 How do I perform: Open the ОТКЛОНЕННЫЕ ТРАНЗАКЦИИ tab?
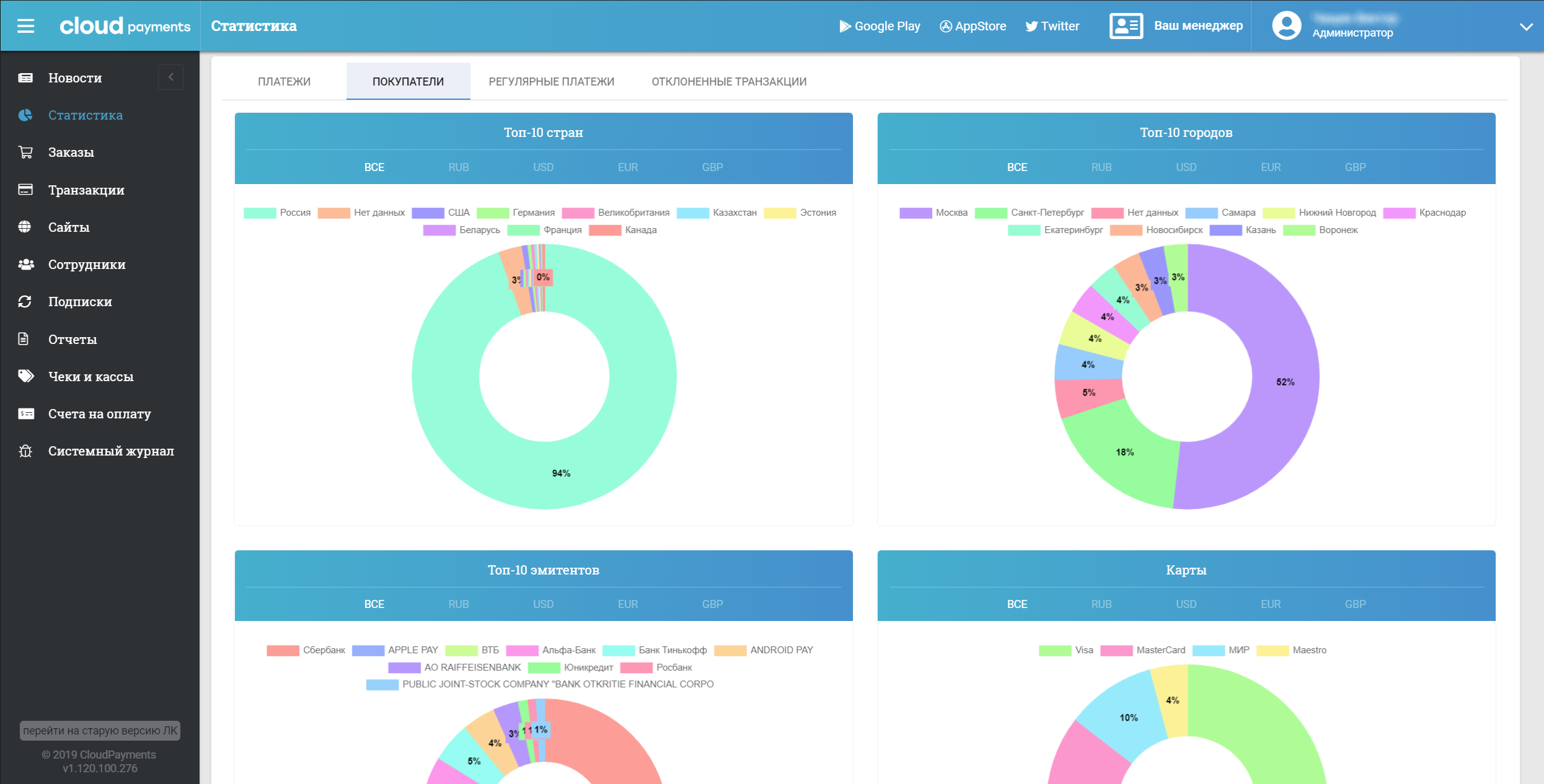tap(729, 82)
